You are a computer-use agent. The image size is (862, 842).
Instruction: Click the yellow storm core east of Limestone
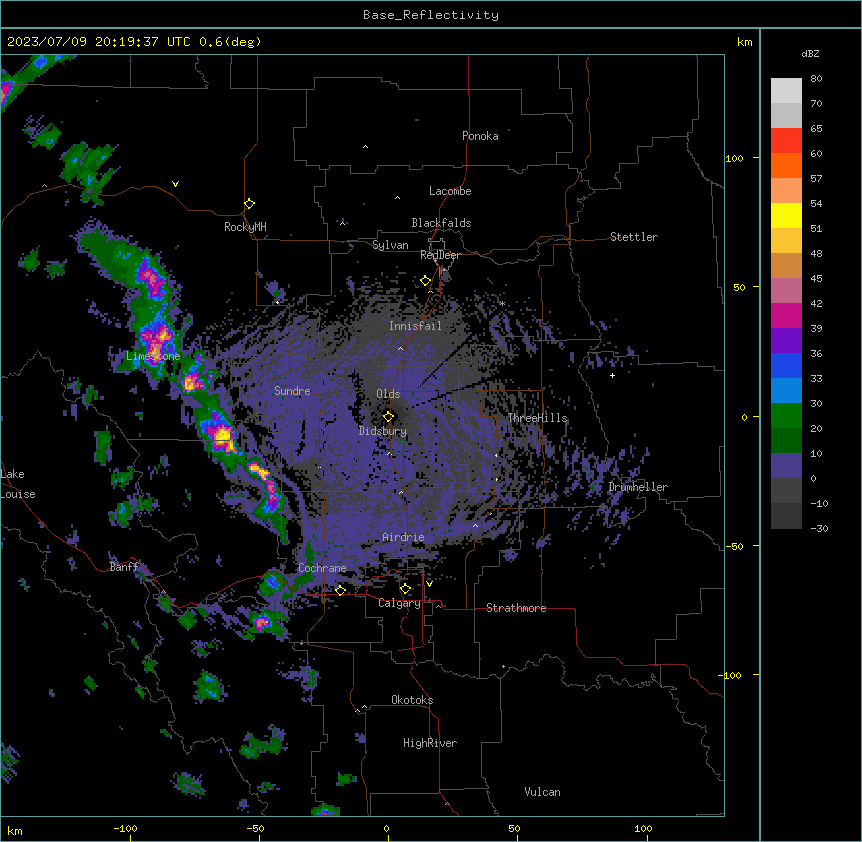click(191, 383)
